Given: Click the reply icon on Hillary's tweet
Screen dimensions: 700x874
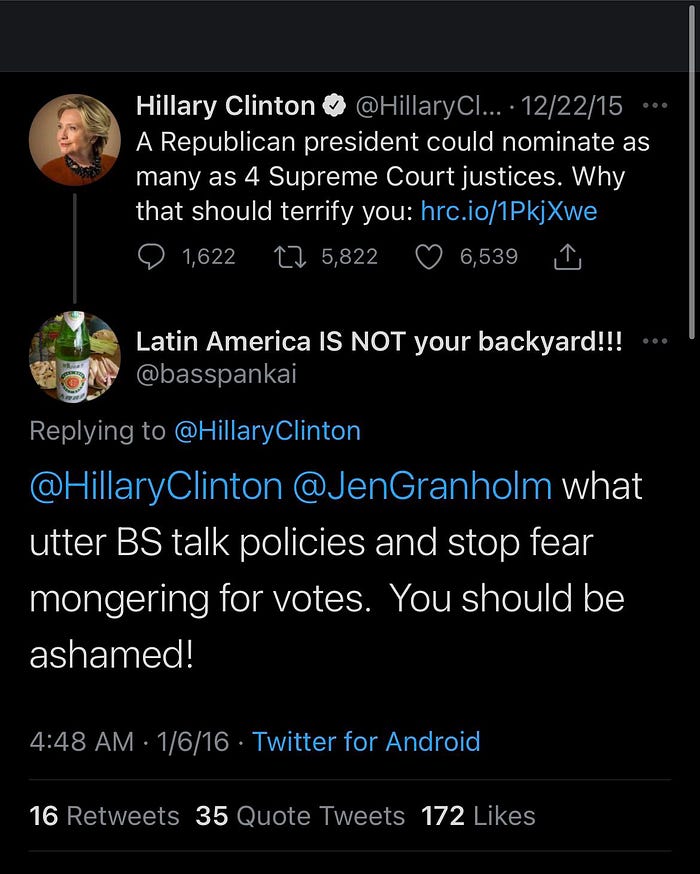Looking at the screenshot, I should tap(149, 257).
